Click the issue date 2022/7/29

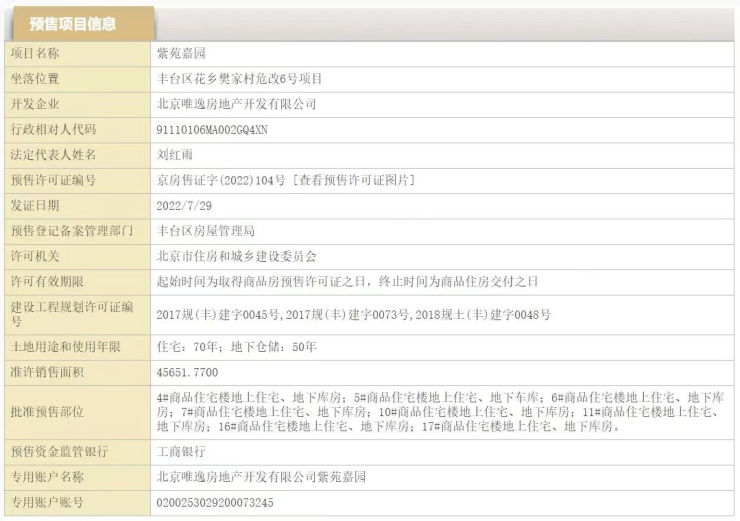(186, 205)
